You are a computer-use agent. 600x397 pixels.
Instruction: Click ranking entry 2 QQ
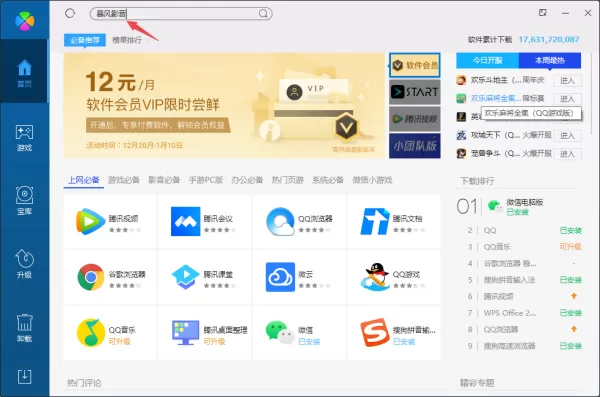pos(490,230)
